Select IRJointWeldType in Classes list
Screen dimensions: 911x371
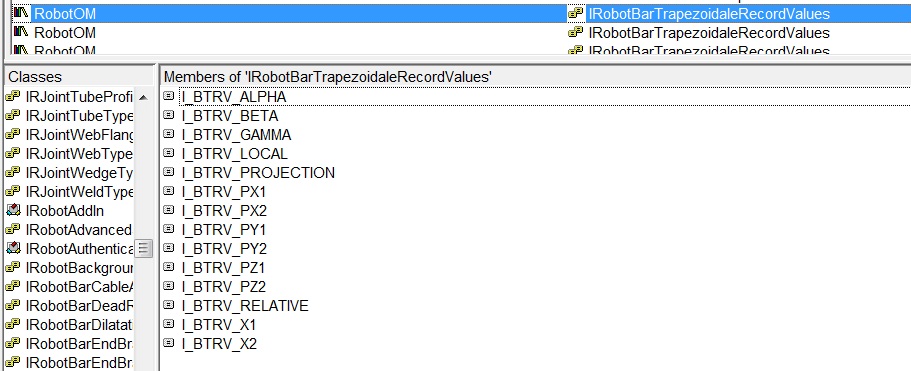pos(80,192)
